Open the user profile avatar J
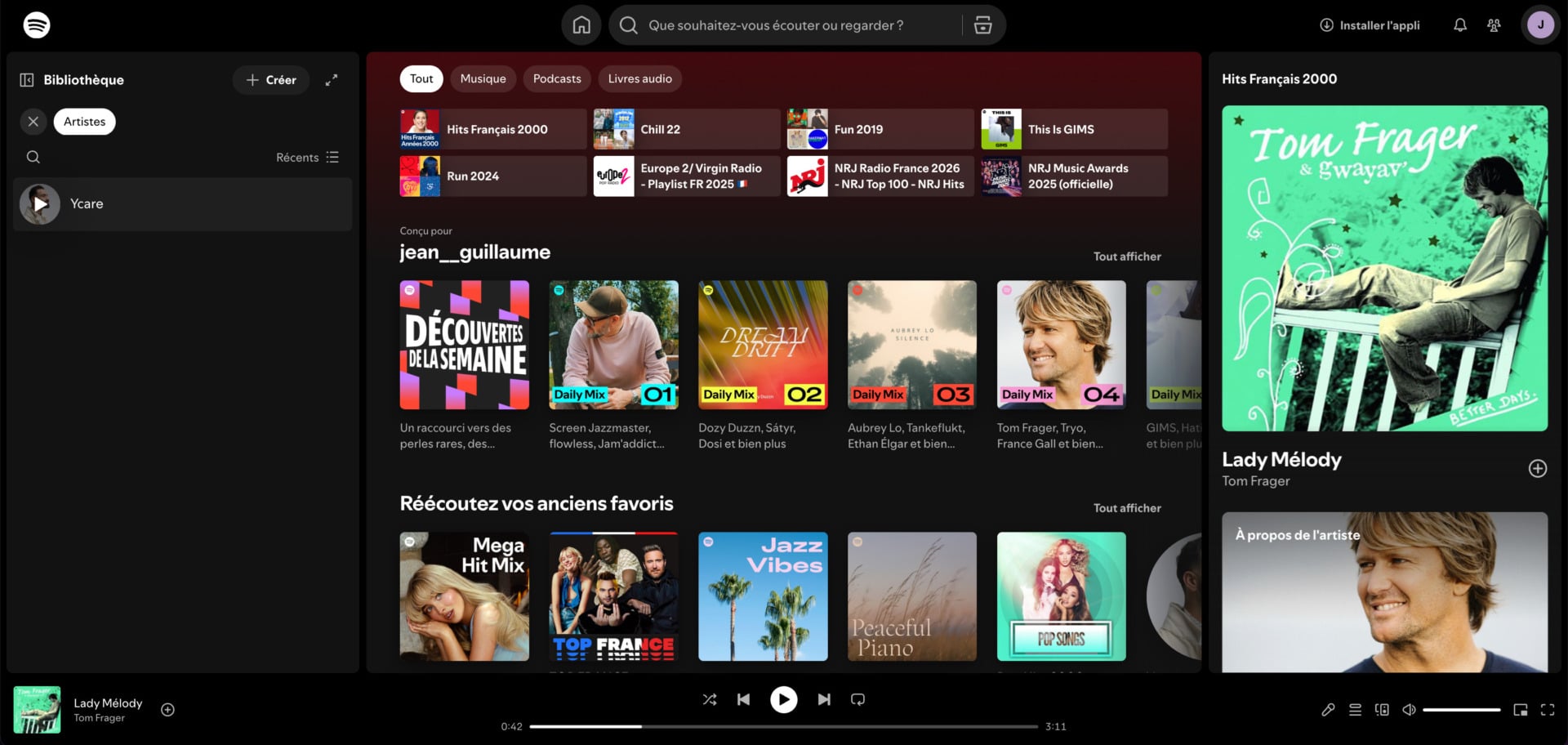Viewport: 1568px width, 745px height. 1541,25
